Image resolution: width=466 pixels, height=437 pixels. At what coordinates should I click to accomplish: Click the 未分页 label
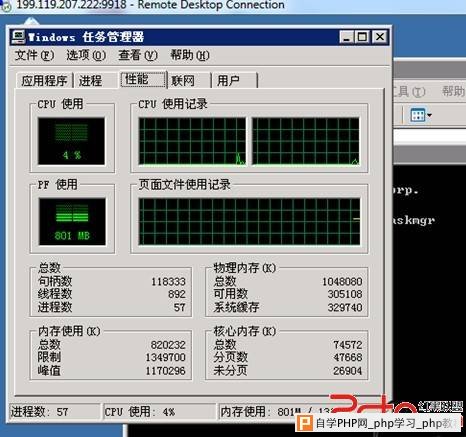(231, 370)
